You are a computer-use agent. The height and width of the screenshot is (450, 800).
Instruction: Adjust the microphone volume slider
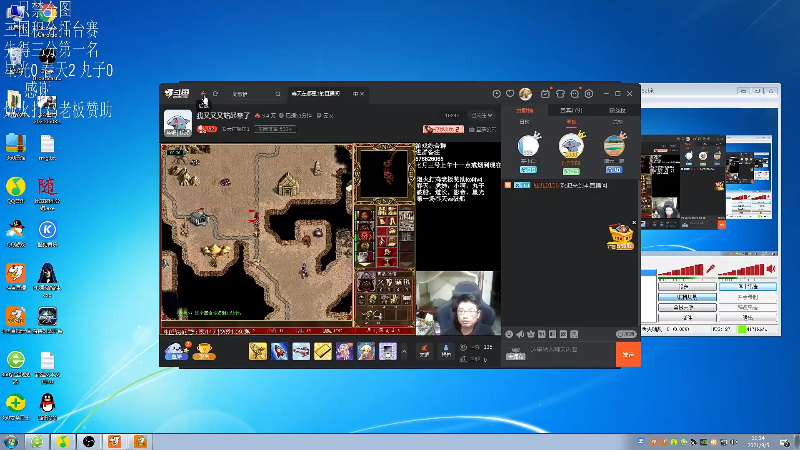click(x=681, y=270)
